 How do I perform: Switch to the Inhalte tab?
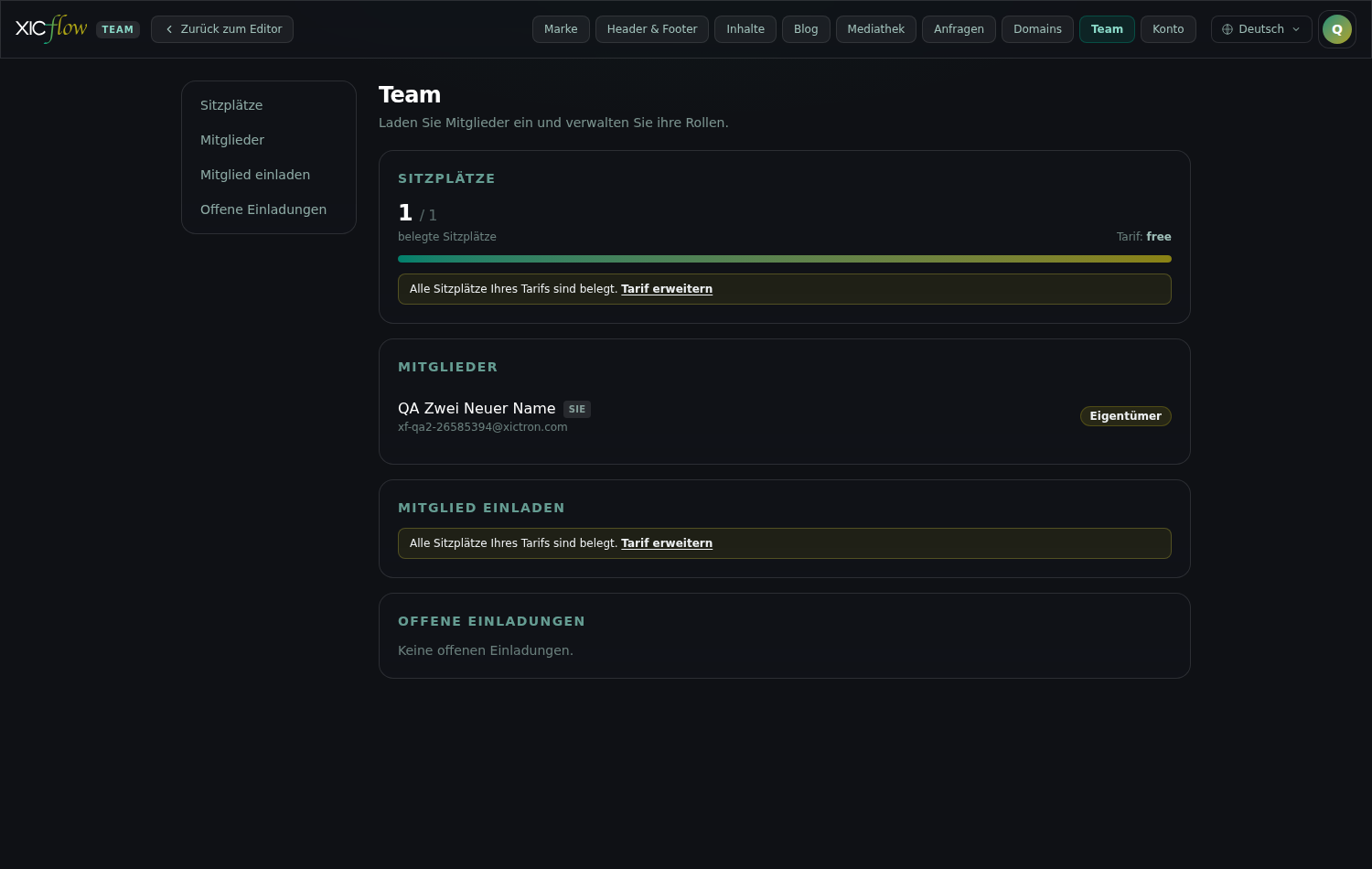(x=745, y=29)
